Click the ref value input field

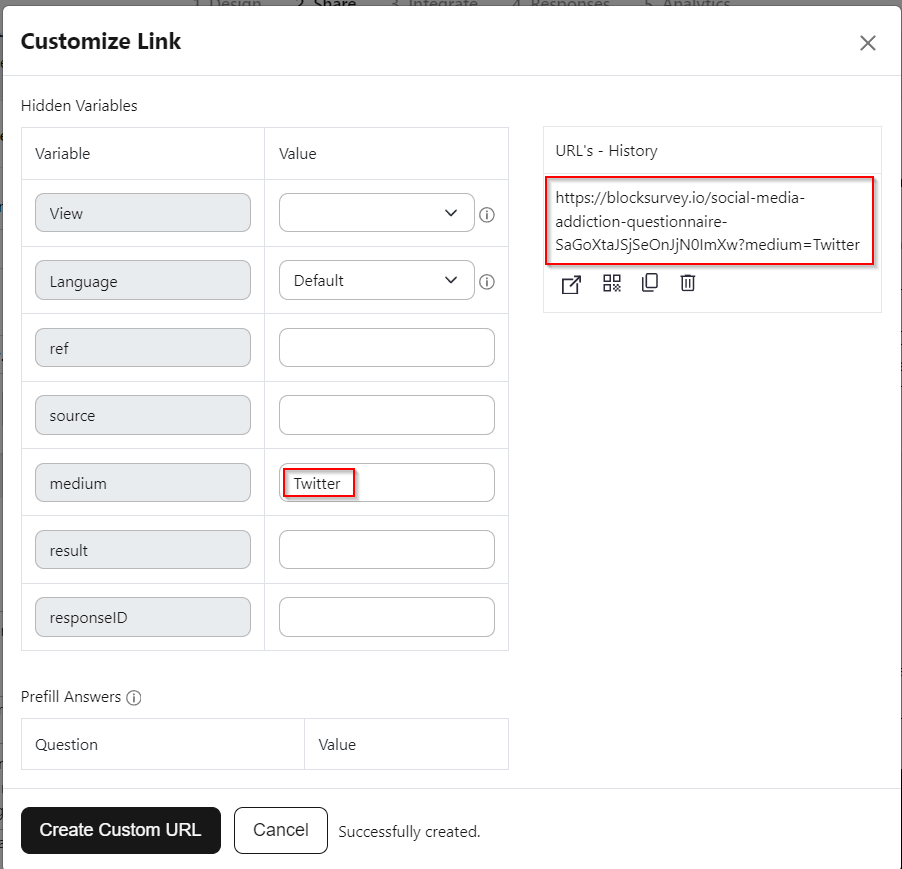pos(387,347)
